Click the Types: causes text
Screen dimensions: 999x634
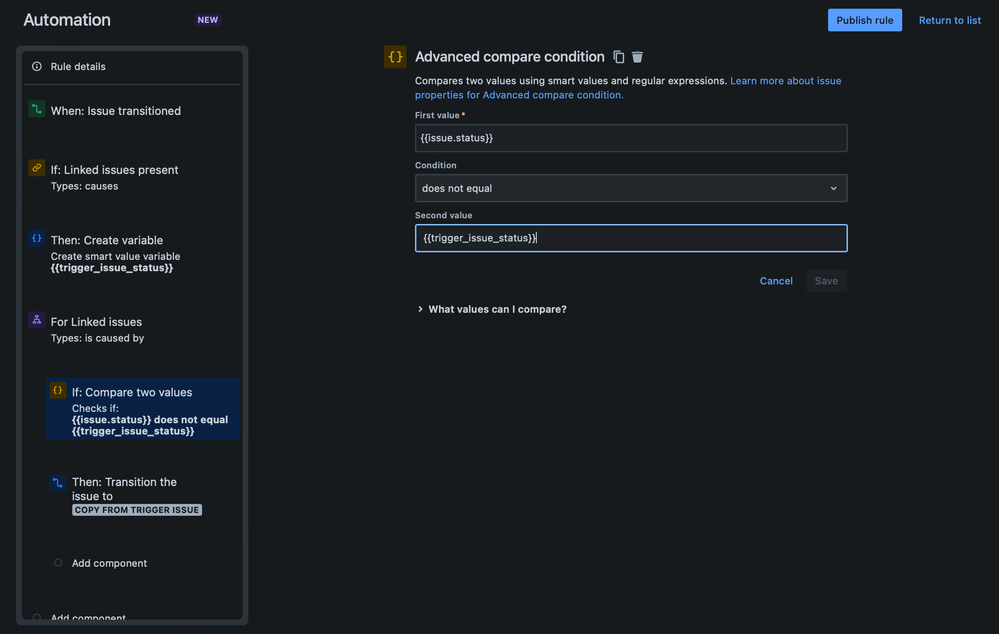[x=84, y=186]
